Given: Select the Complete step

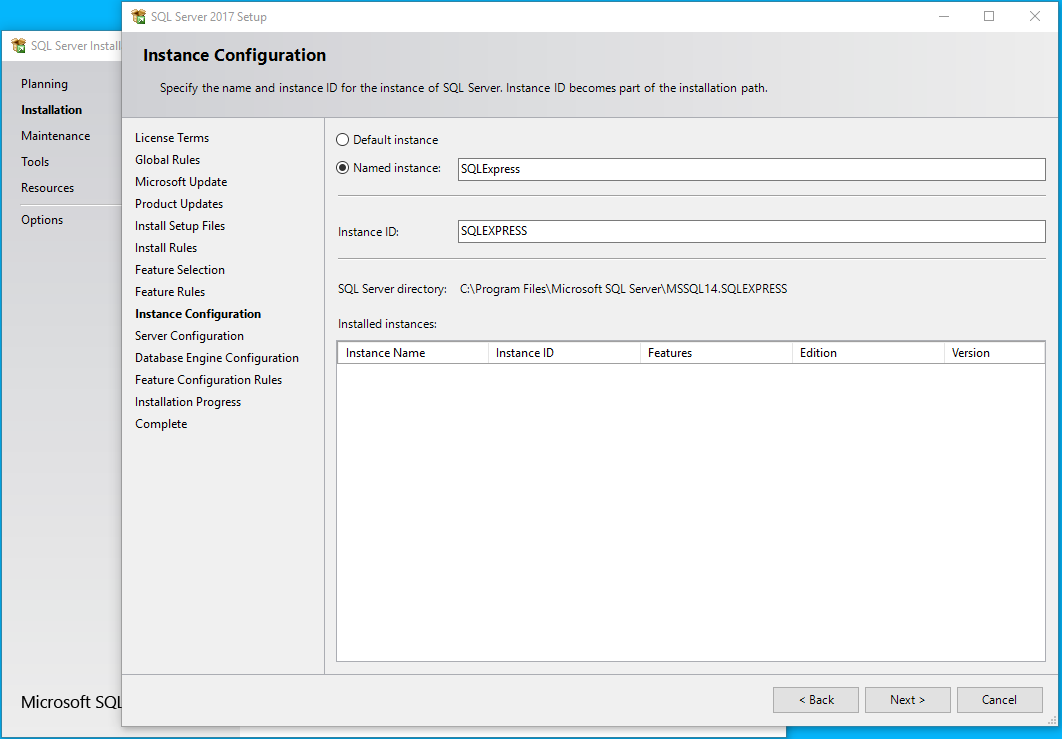Looking at the screenshot, I should (161, 424).
